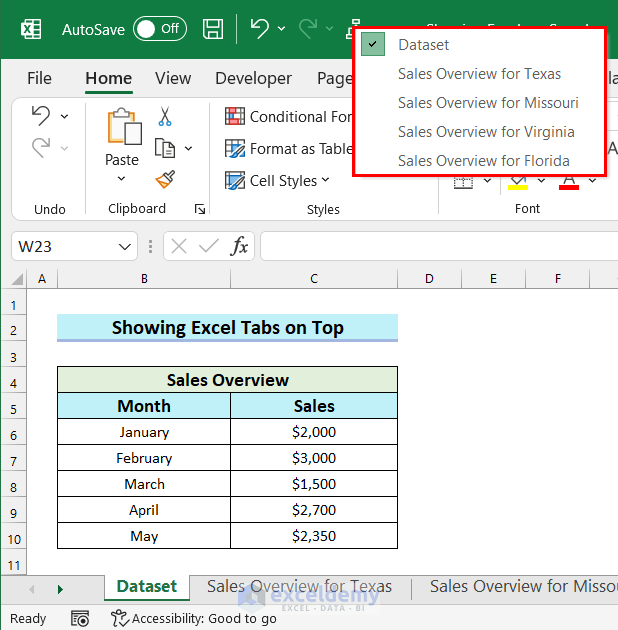The image size is (618, 630).
Task: Click the formula bar input field
Action: [x=439, y=246]
